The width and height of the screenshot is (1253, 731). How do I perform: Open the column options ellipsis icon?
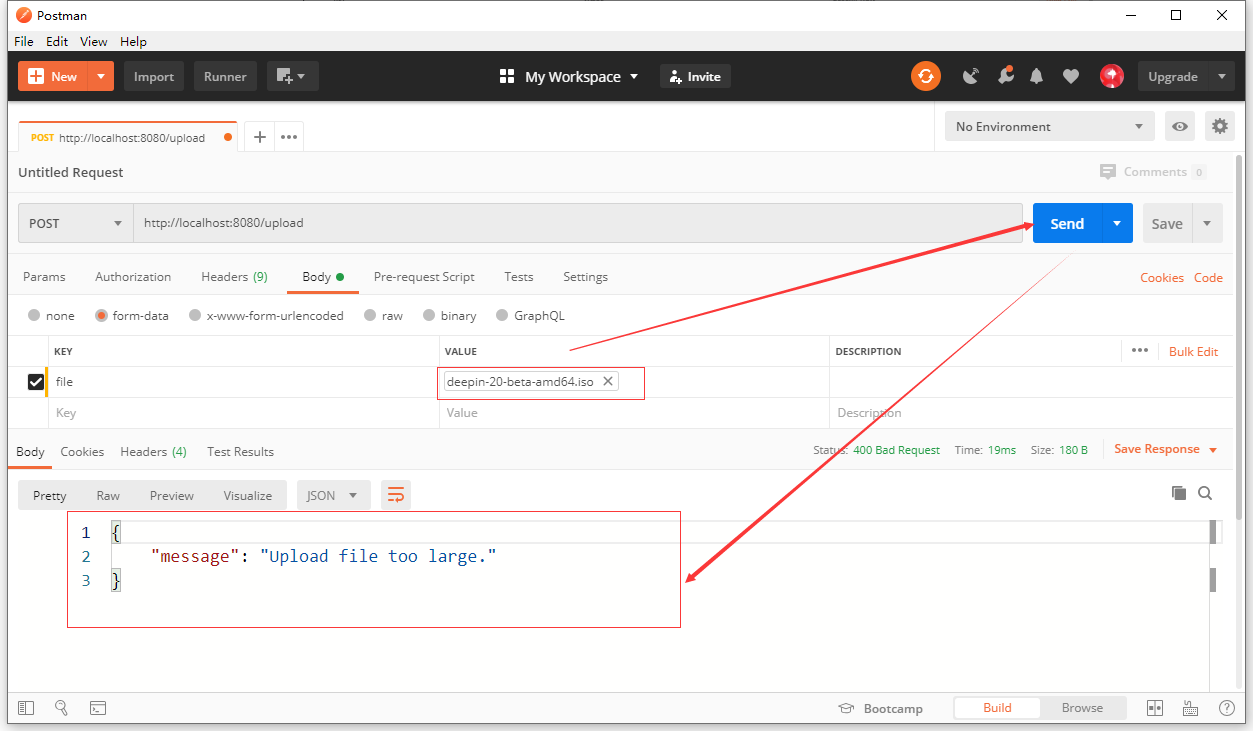point(1139,351)
